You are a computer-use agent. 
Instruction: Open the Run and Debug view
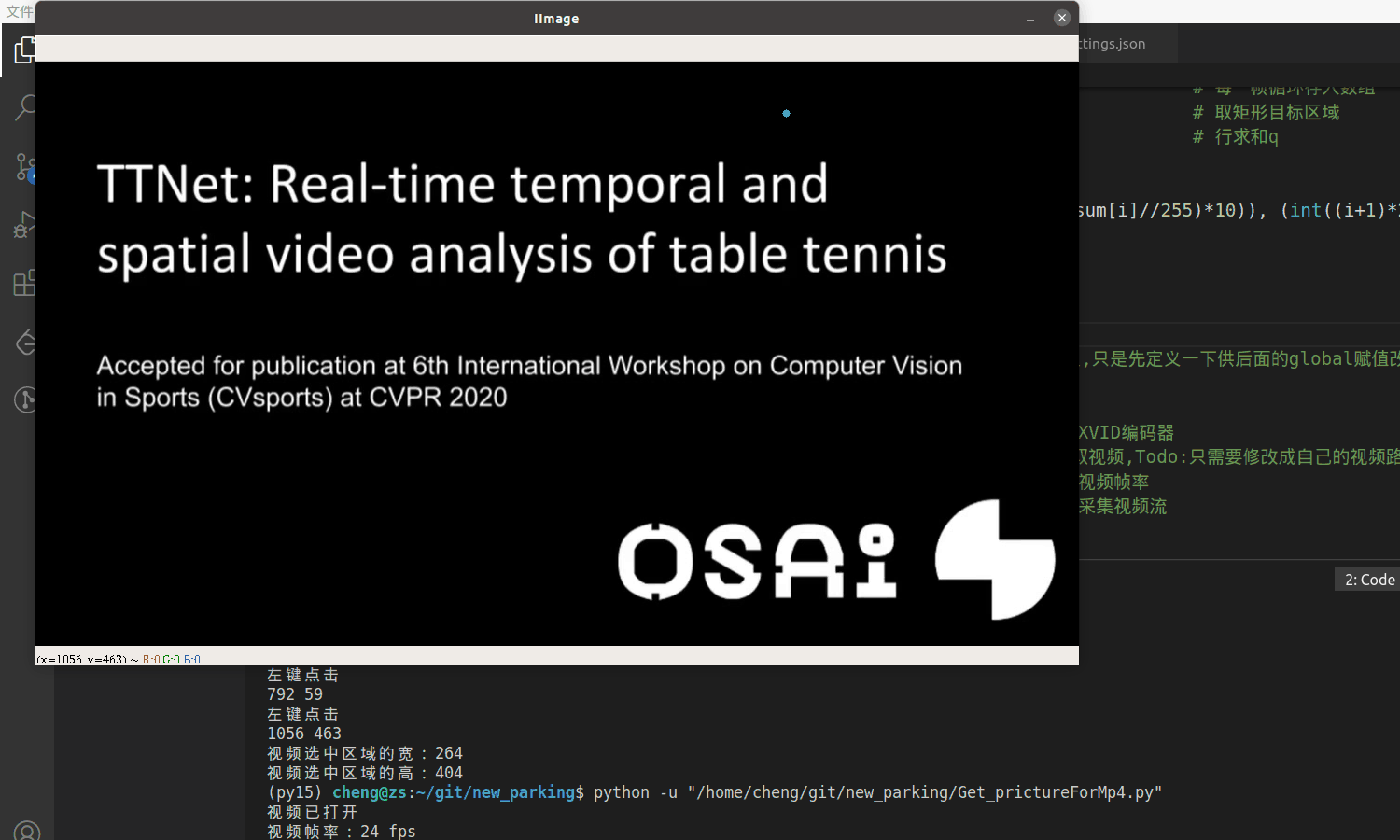[24, 225]
